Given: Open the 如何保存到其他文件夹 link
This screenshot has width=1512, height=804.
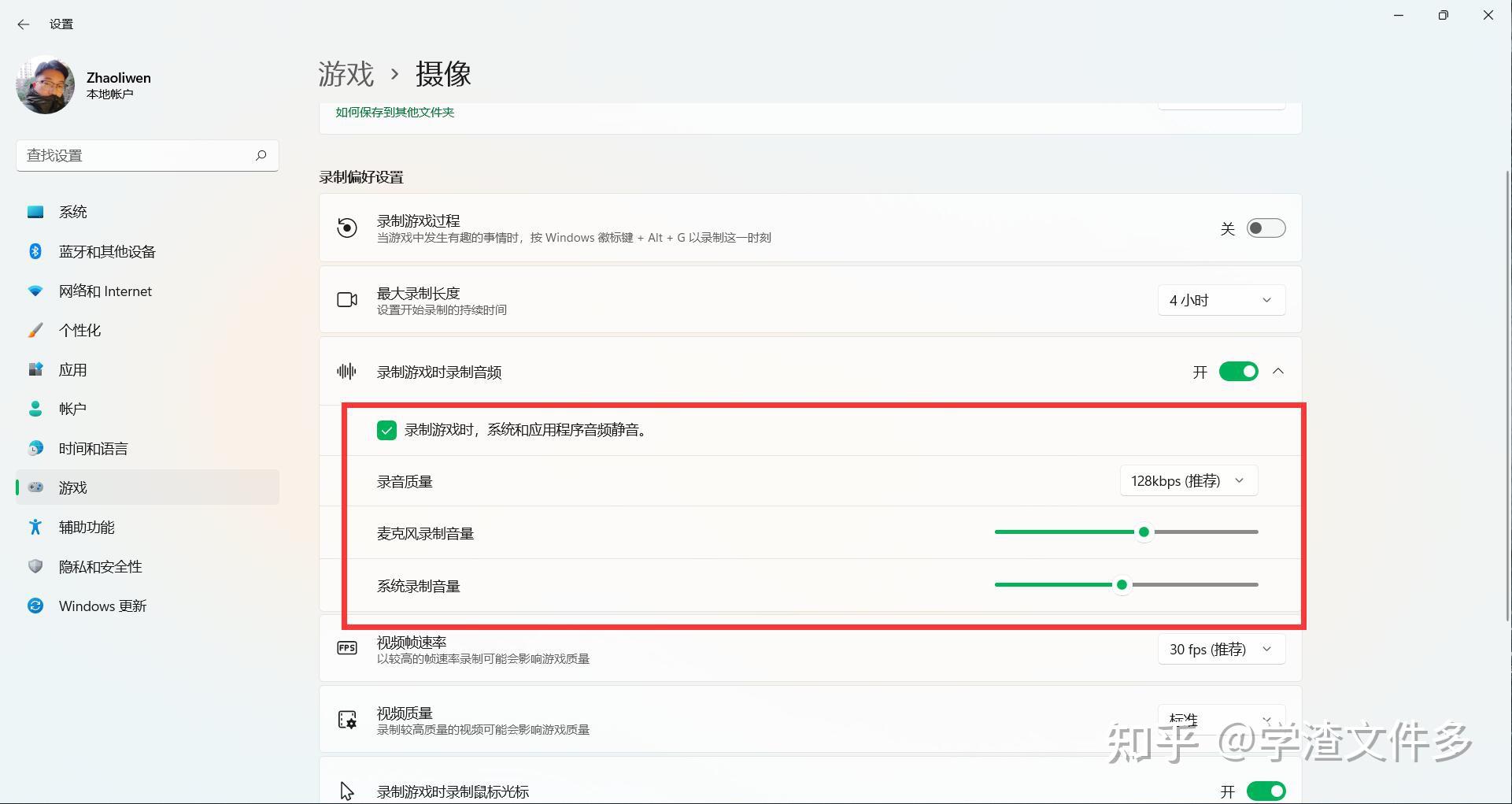Looking at the screenshot, I should (x=394, y=112).
